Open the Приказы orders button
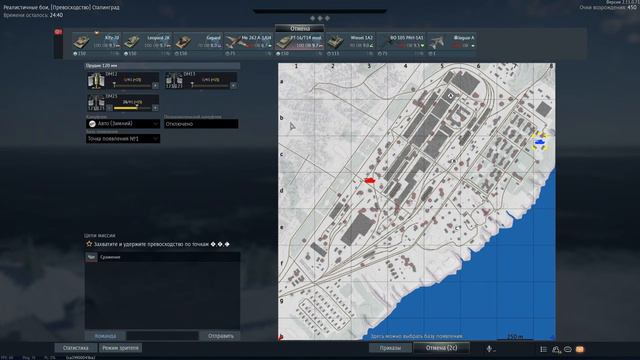Viewport: 640px width, 360px height. coord(390,348)
